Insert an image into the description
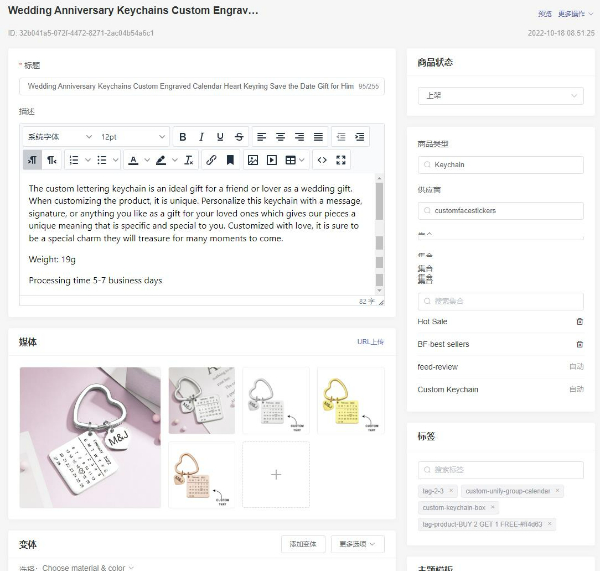The image size is (600, 571). (x=253, y=160)
